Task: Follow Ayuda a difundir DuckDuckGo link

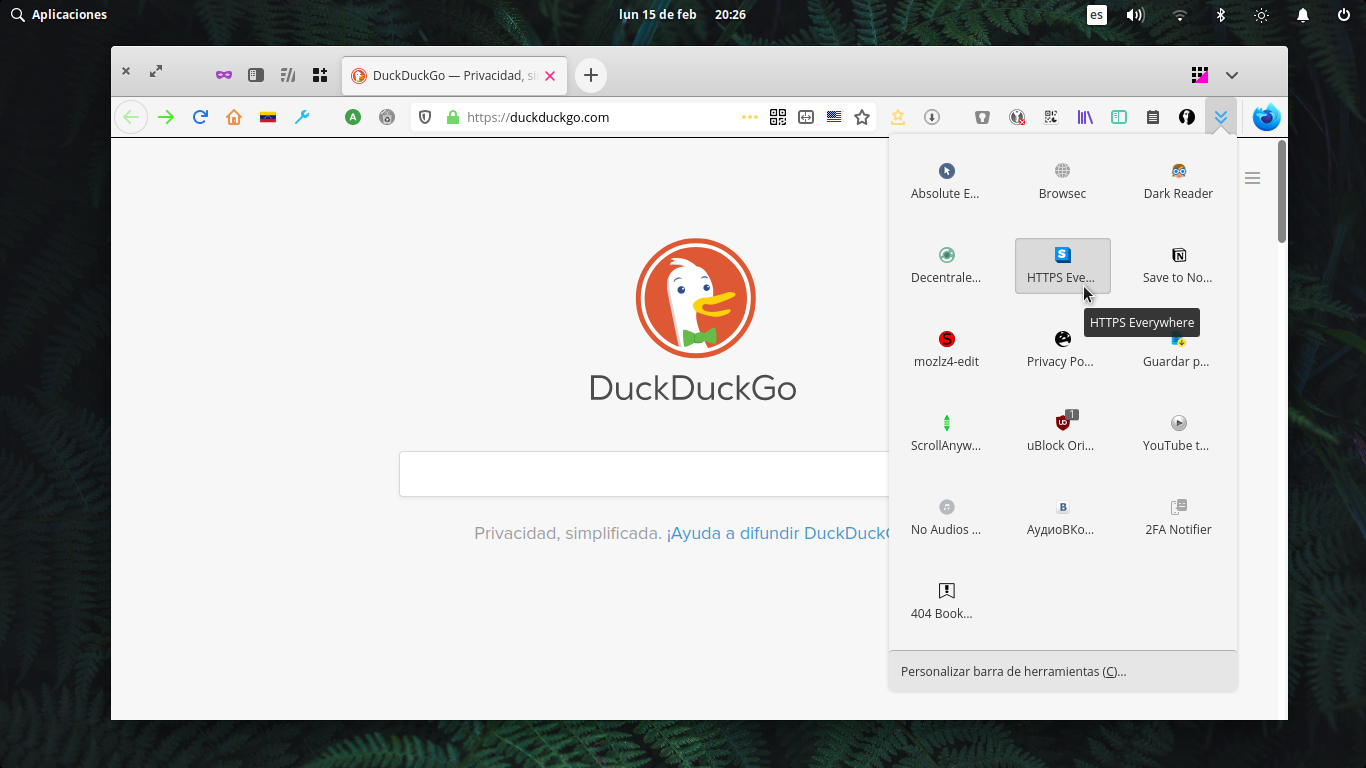Action: [777, 534]
